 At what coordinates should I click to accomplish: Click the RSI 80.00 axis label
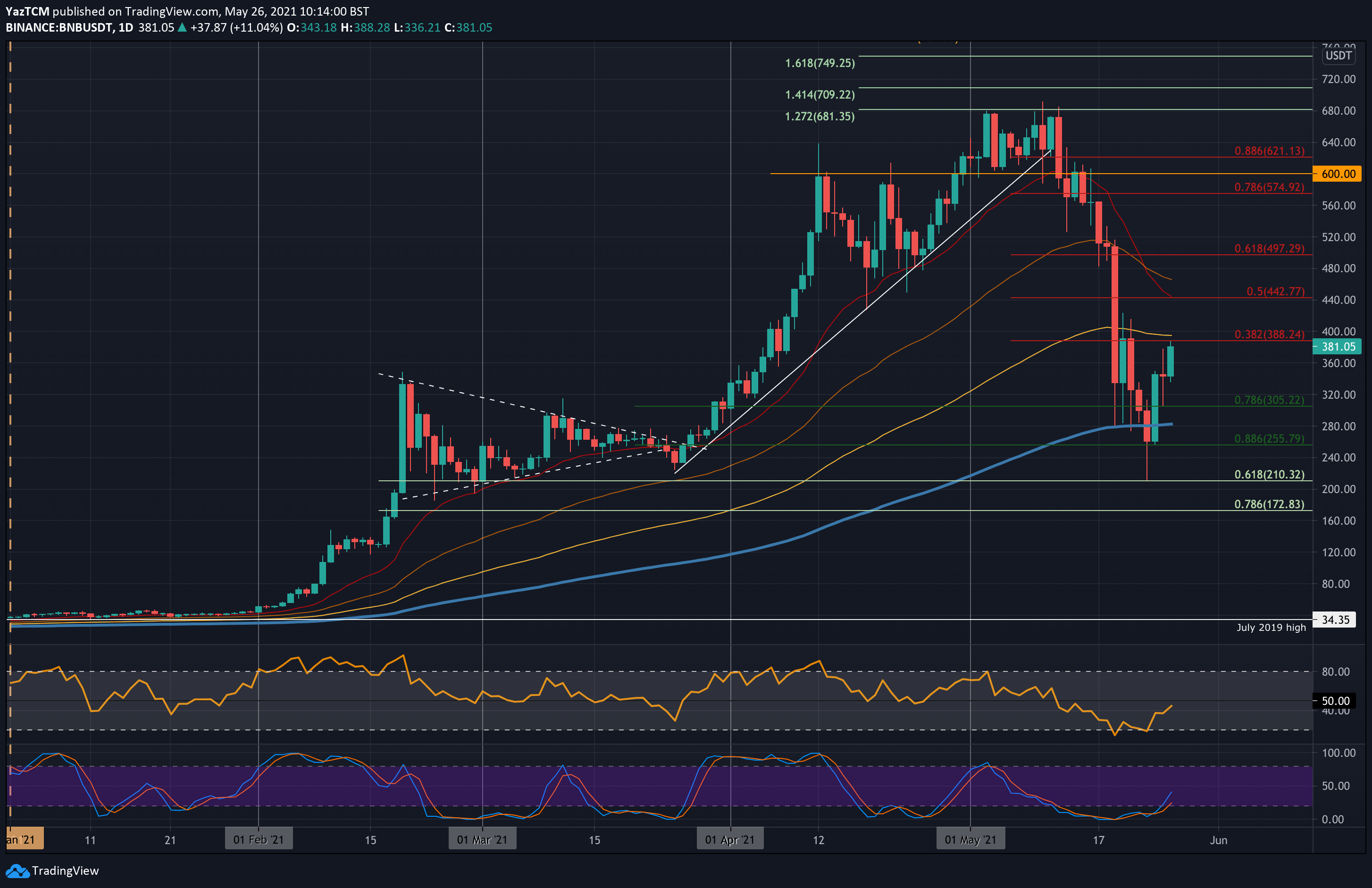click(1336, 672)
